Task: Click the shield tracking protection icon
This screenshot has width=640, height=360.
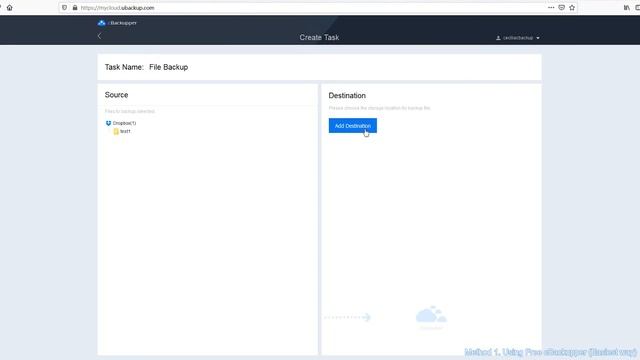Action: pyautogui.click(x=64, y=7)
